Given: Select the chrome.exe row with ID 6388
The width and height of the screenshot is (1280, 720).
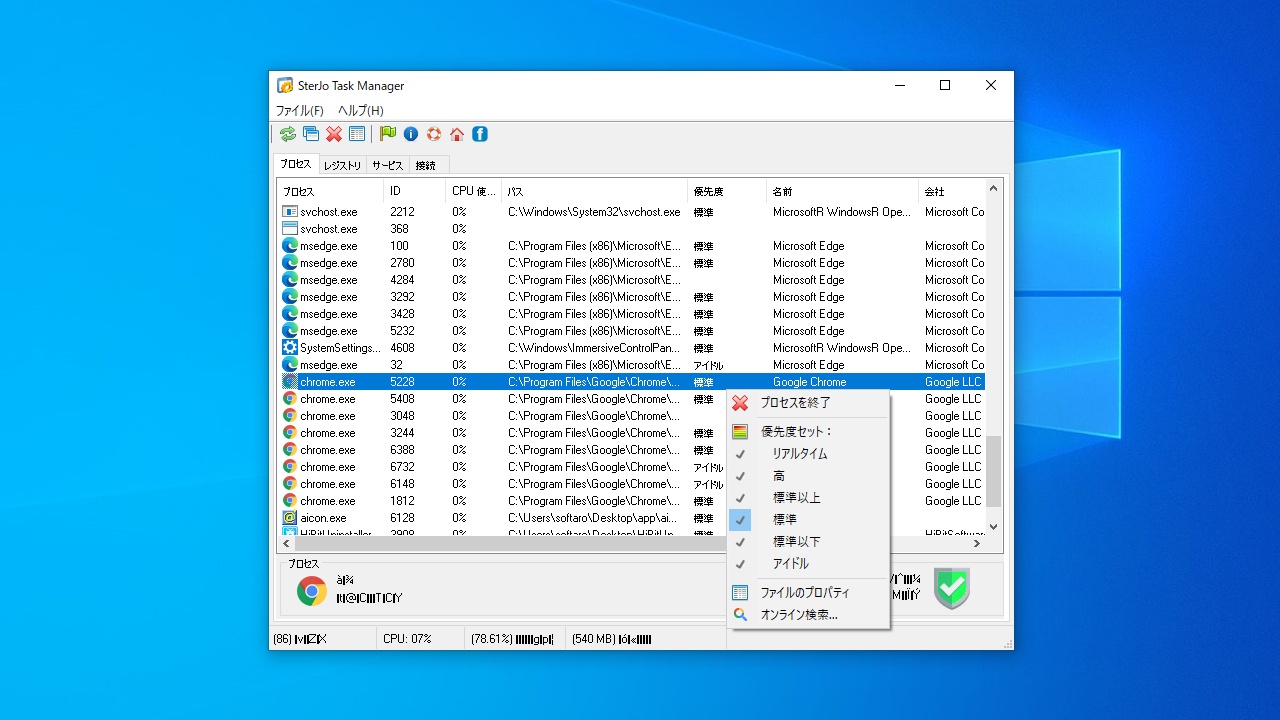Looking at the screenshot, I should pyautogui.click(x=632, y=450).
